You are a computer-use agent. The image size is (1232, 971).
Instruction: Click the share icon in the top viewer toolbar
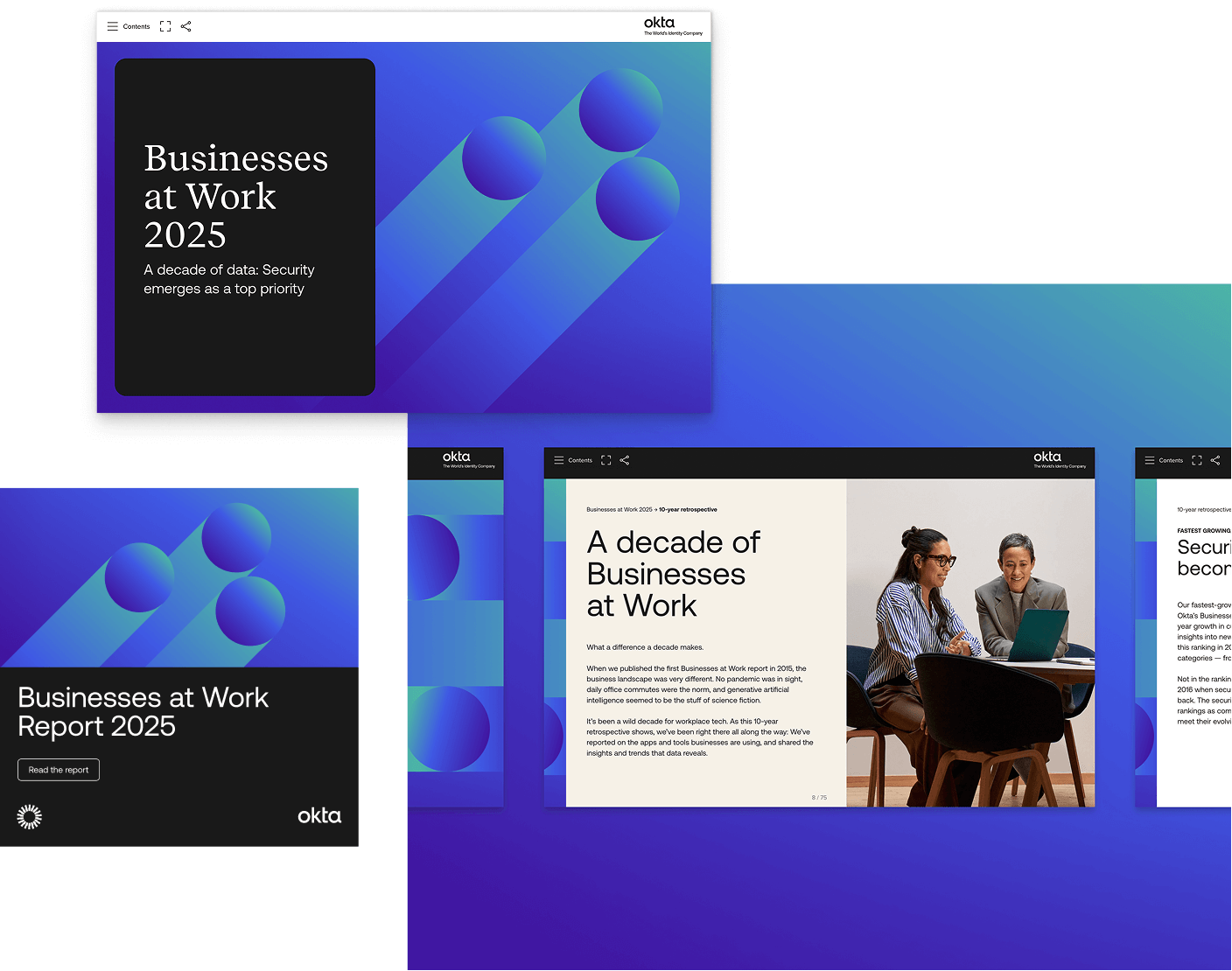(185, 26)
